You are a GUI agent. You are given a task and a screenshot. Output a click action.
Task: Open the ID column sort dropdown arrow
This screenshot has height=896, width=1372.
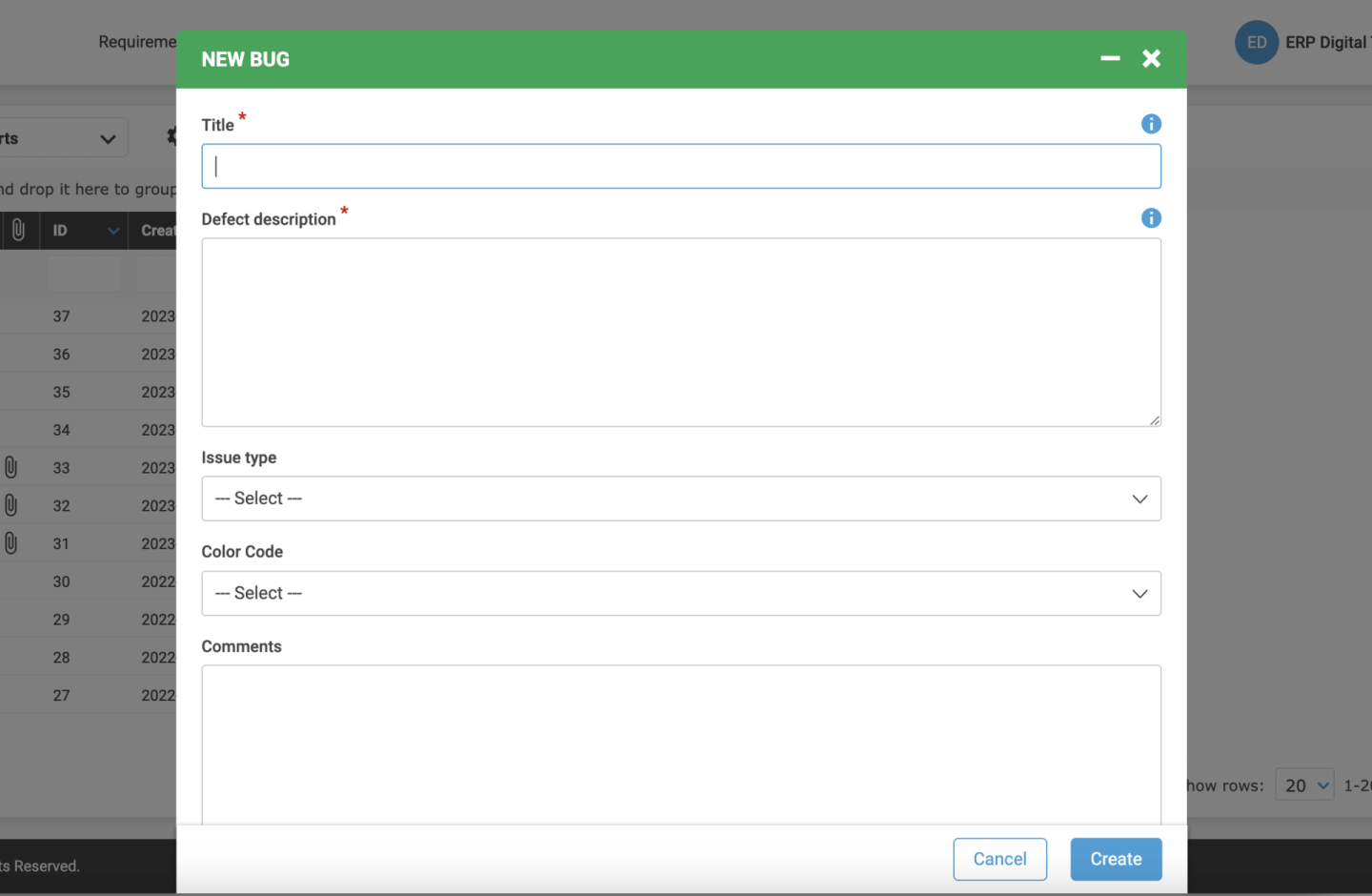pos(111,230)
